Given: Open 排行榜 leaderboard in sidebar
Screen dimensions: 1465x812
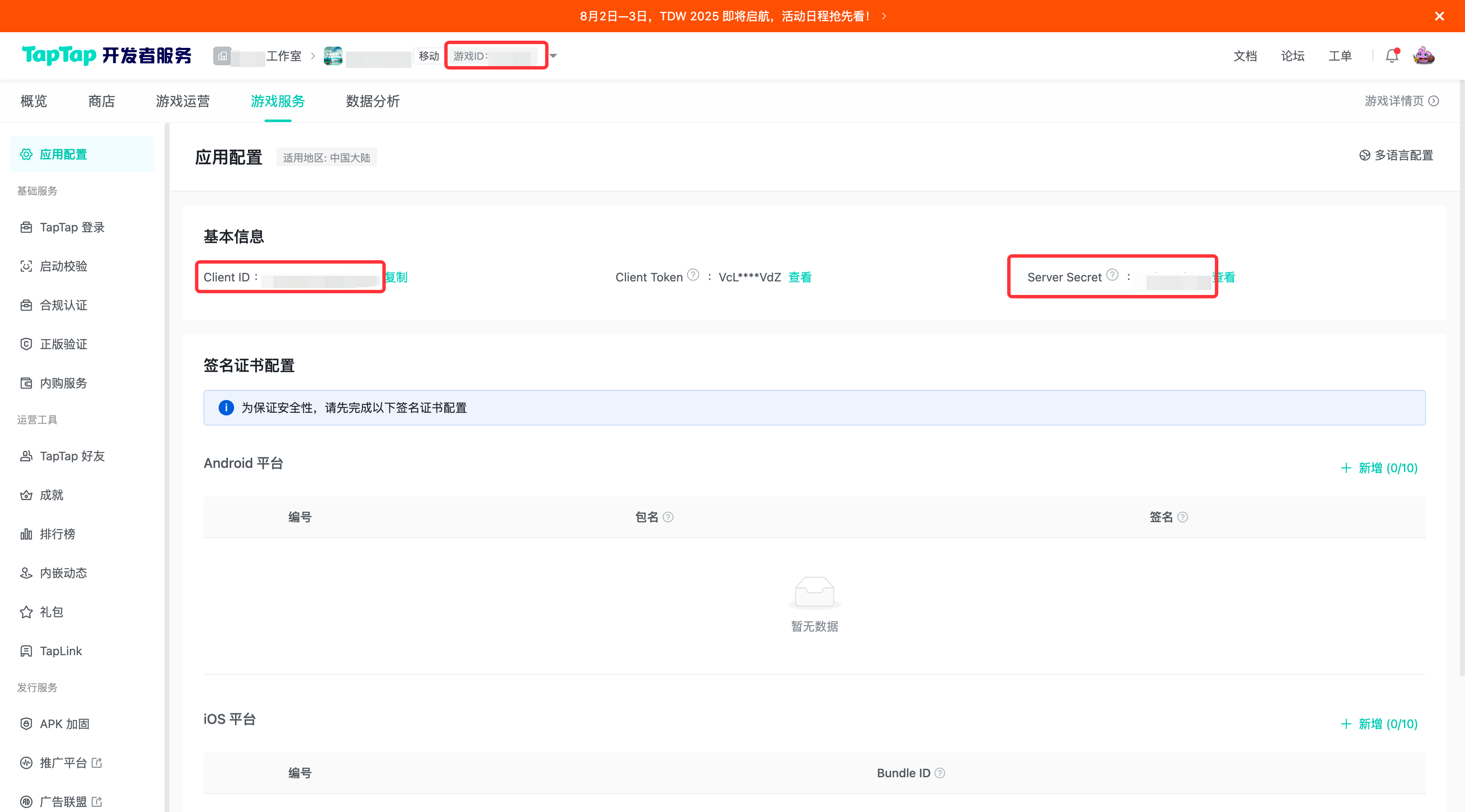Looking at the screenshot, I should pos(57,534).
